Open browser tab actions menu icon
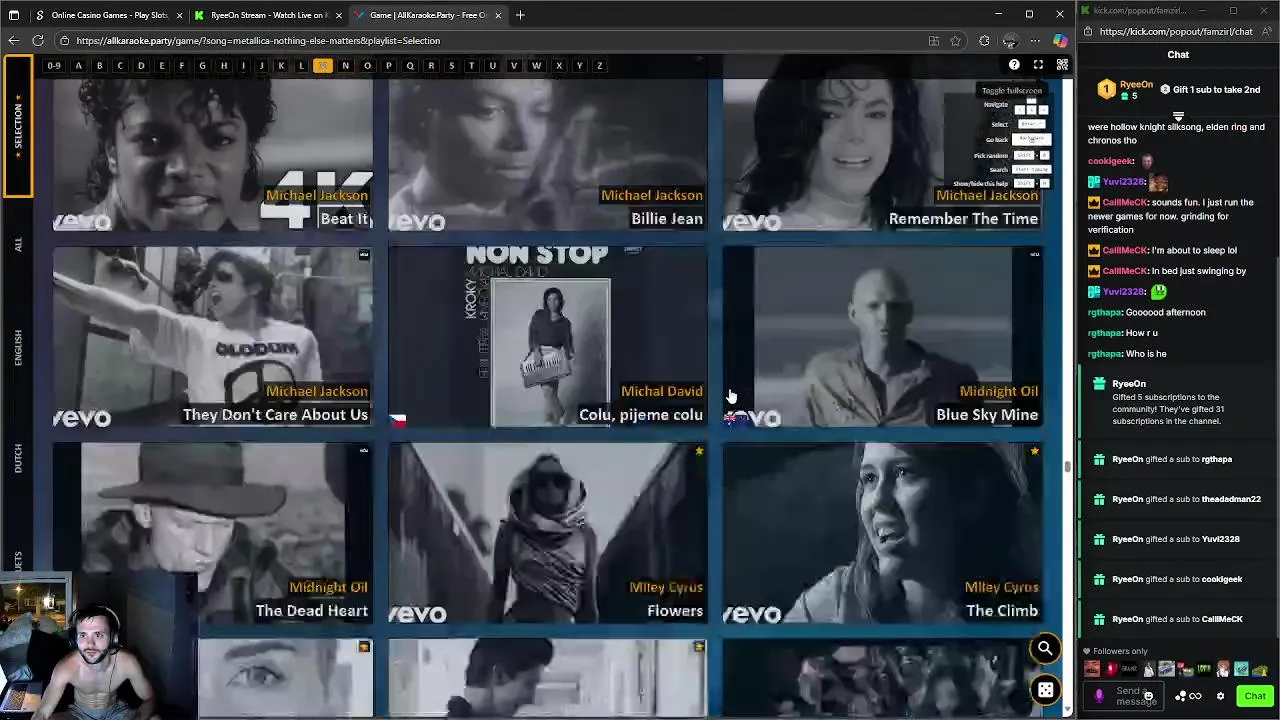The height and width of the screenshot is (720, 1280). click(x=13, y=15)
